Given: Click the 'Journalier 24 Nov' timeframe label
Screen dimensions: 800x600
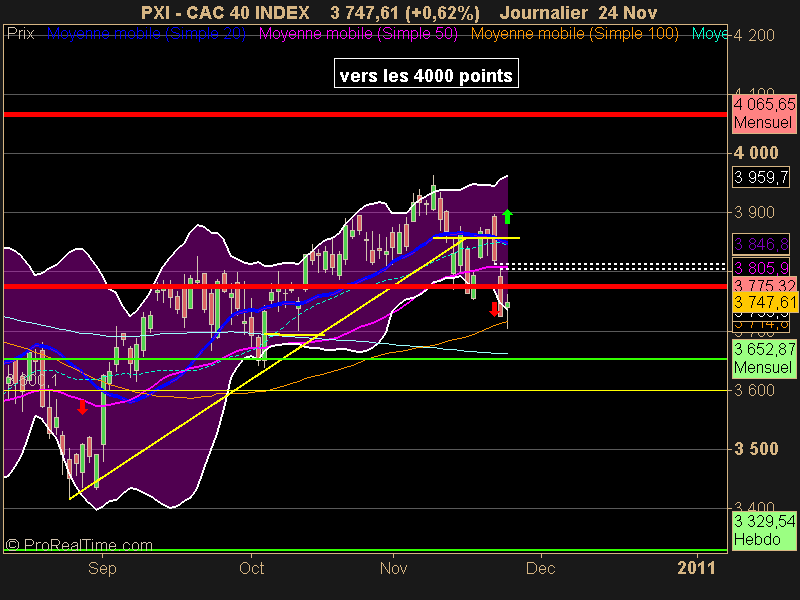Looking at the screenshot, I should pos(578,12).
